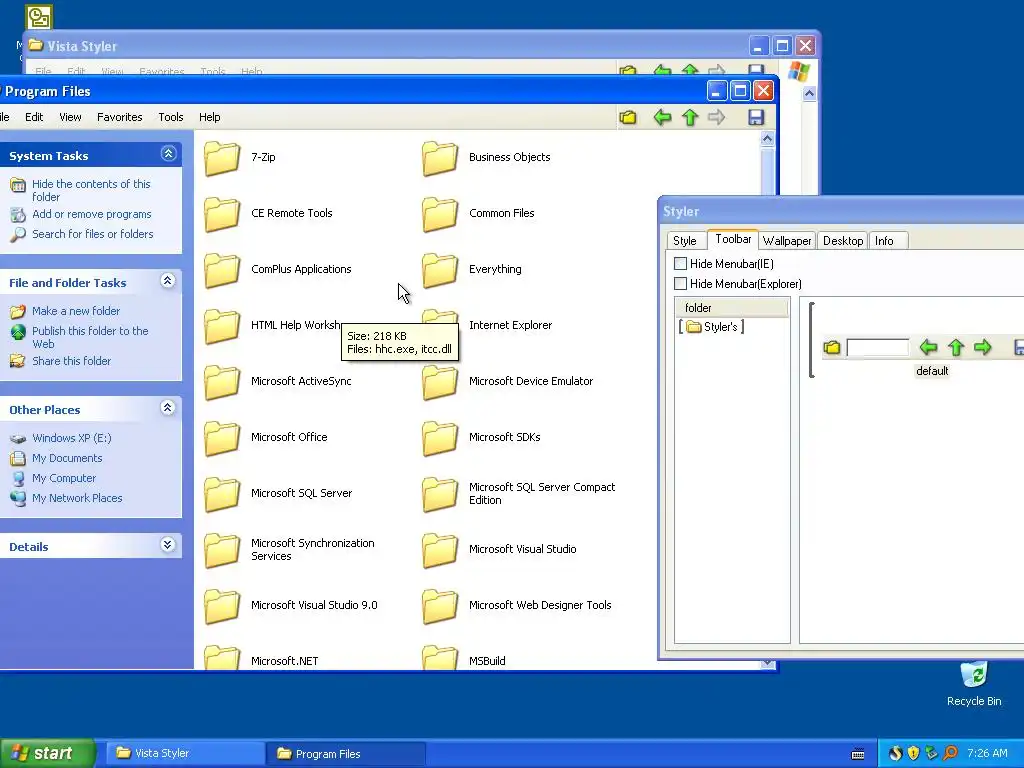Click the Program Files taskbar button
Image resolution: width=1024 pixels, height=768 pixels.
tap(346, 754)
